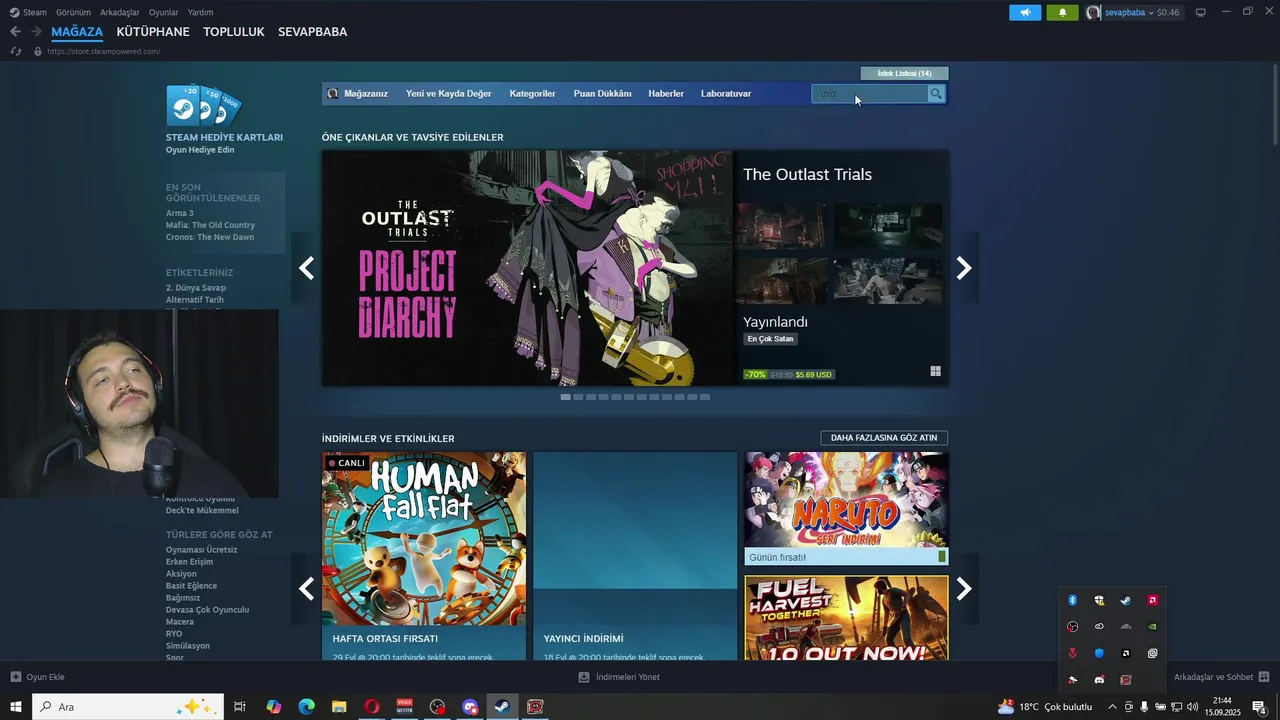The height and width of the screenshot is (720, 1280).
Task: Switch to the TOPLULUK tab
Action: click(234, 32)
